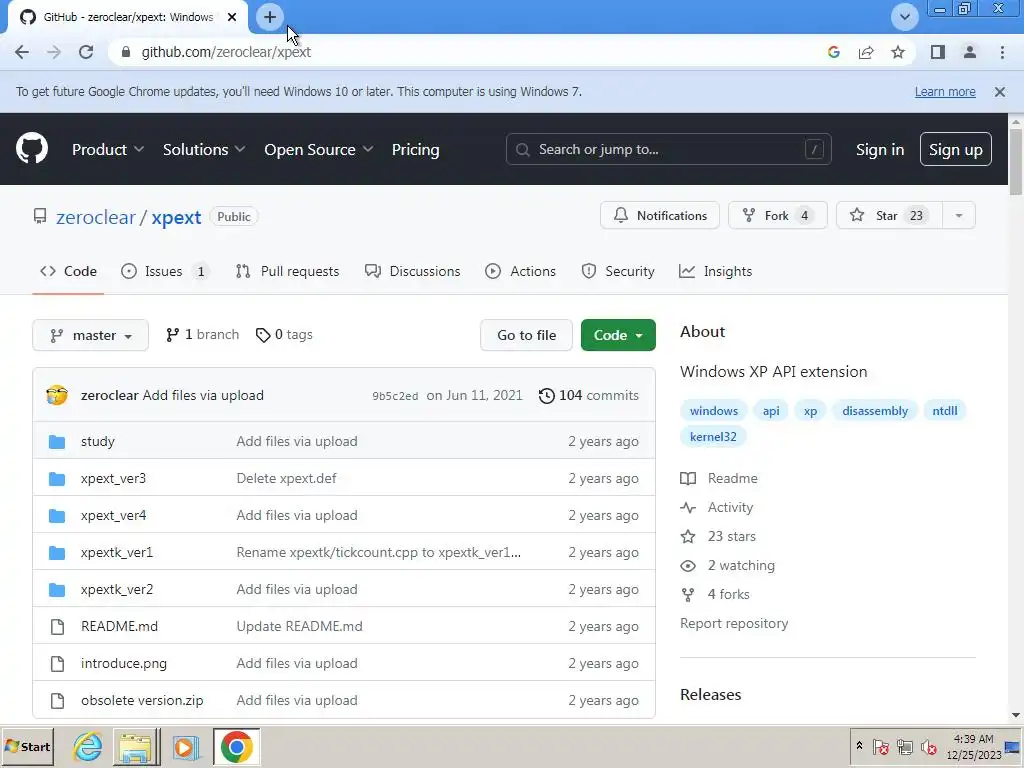Select the kernel32 topic tag

tap(712, 436)
